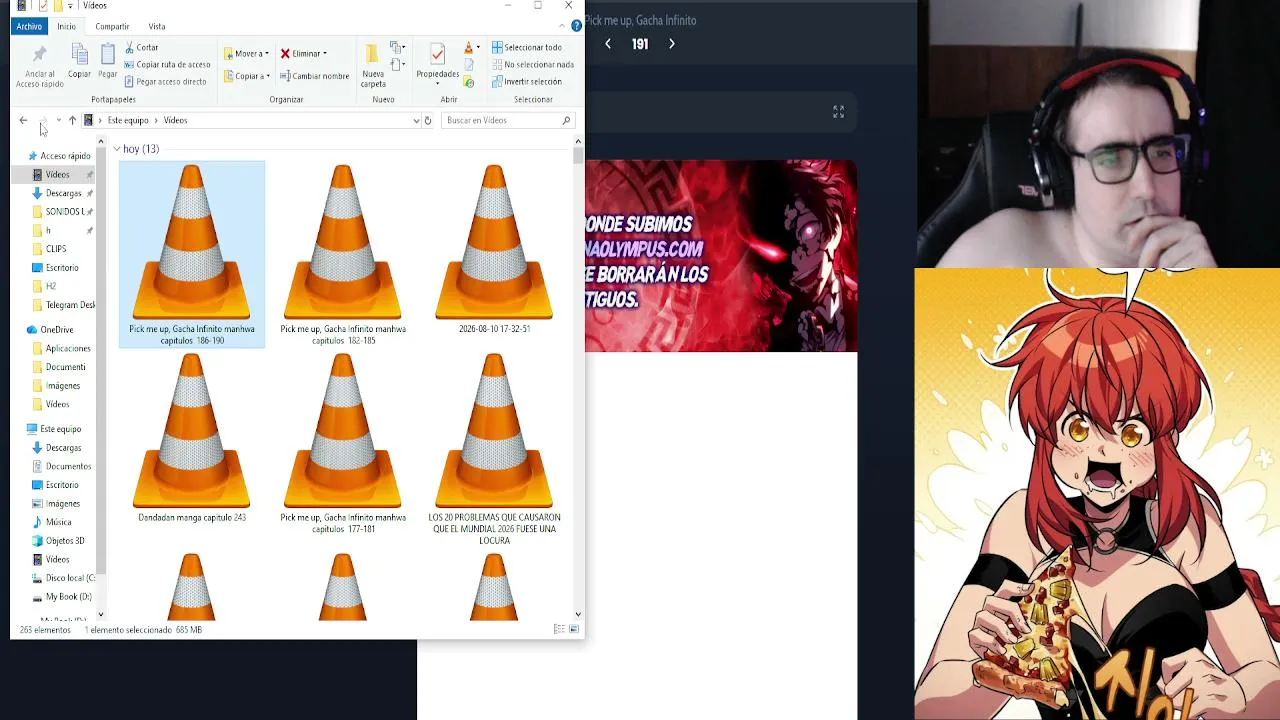Switch to large icons view in status bar

574,629
